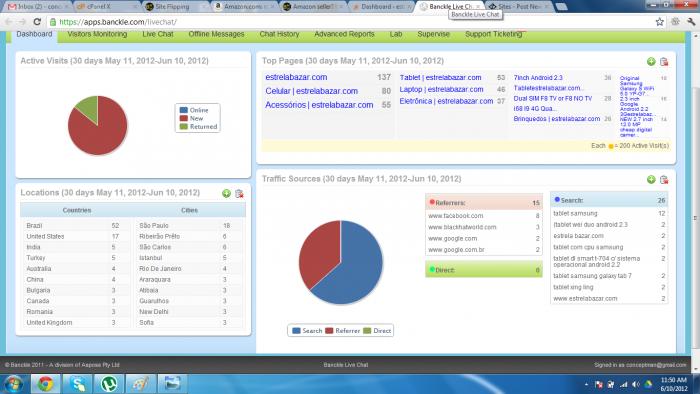Open the estrelabazar.com top page link
700x394 pixels.
[x=296, y=77]
